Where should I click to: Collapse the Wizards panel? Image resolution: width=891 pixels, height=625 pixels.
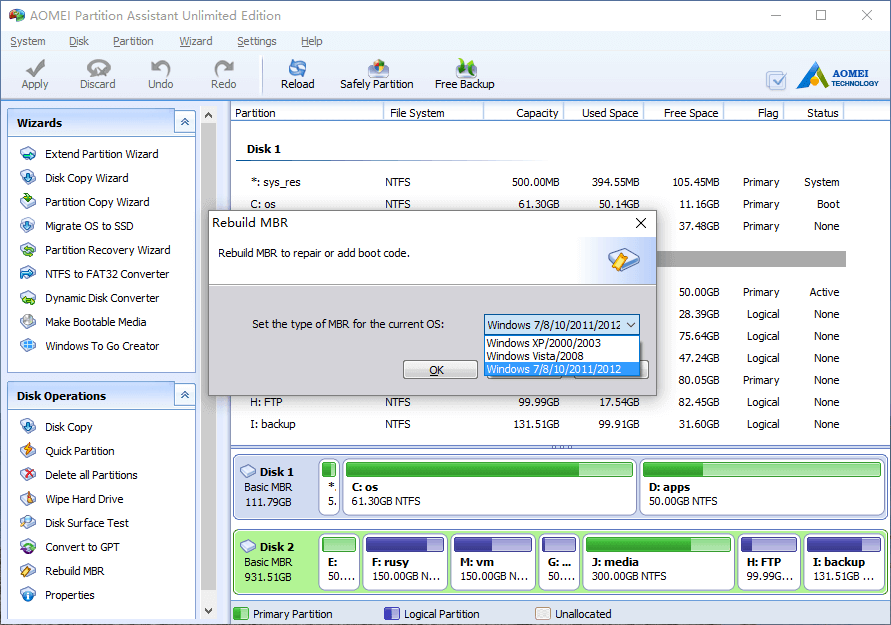185,122
